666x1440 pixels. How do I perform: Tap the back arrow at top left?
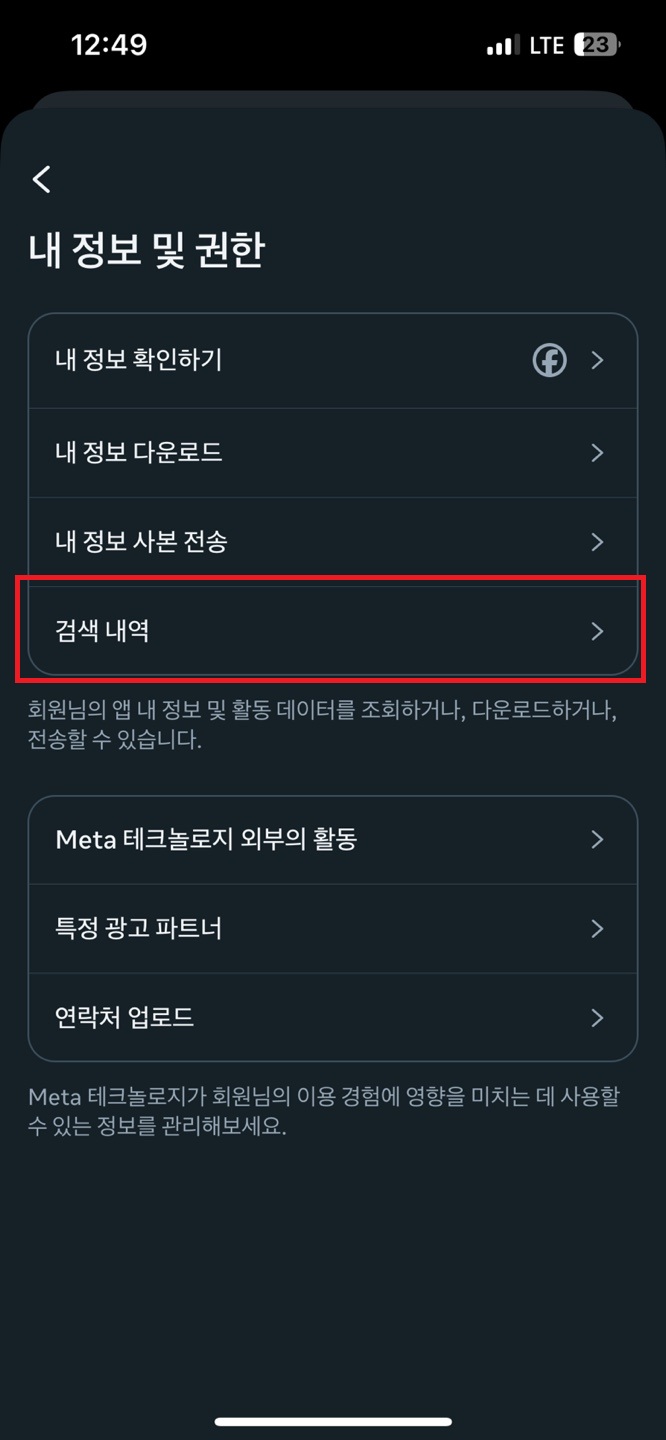(x=41, y=179)
